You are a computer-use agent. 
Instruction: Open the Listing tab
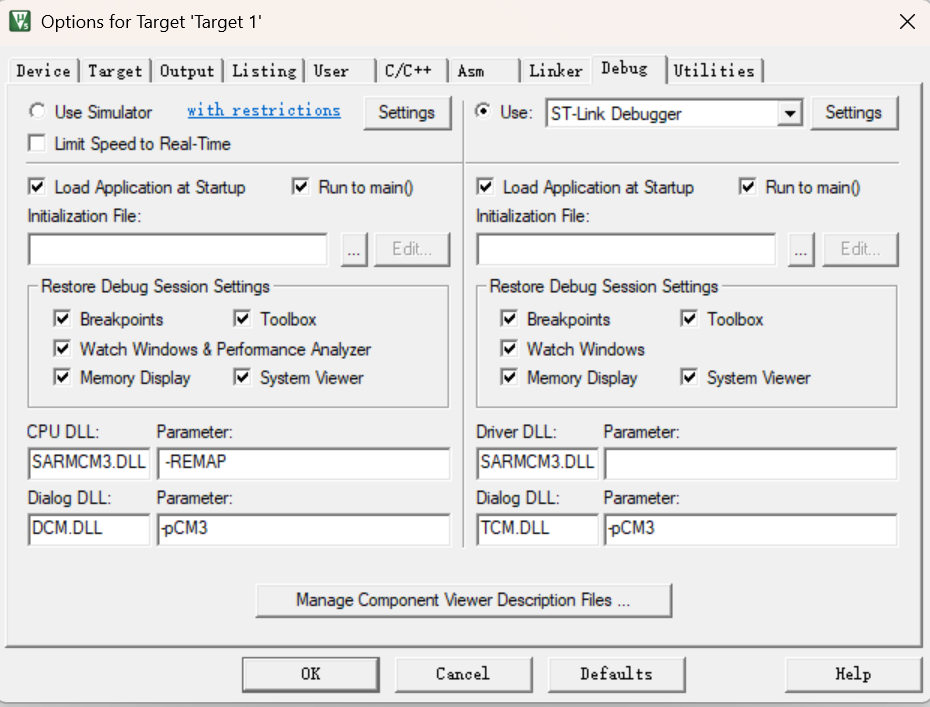pyautogui.click(x=264, y=71)
